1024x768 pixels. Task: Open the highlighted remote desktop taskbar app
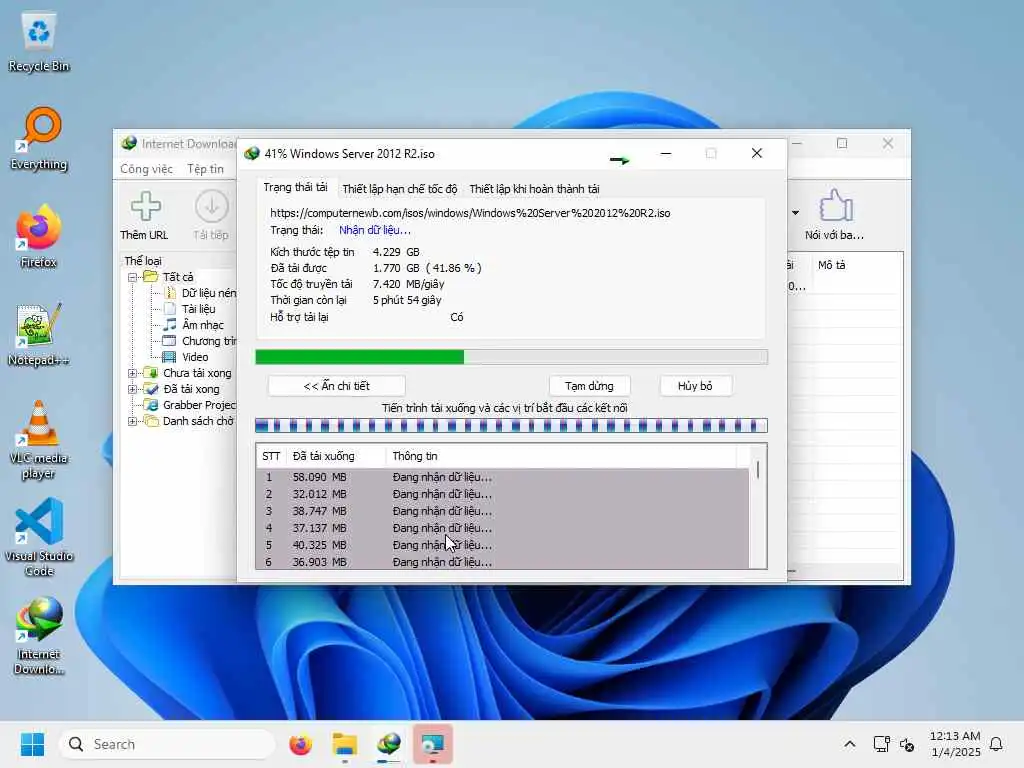[x=433, y=744]
